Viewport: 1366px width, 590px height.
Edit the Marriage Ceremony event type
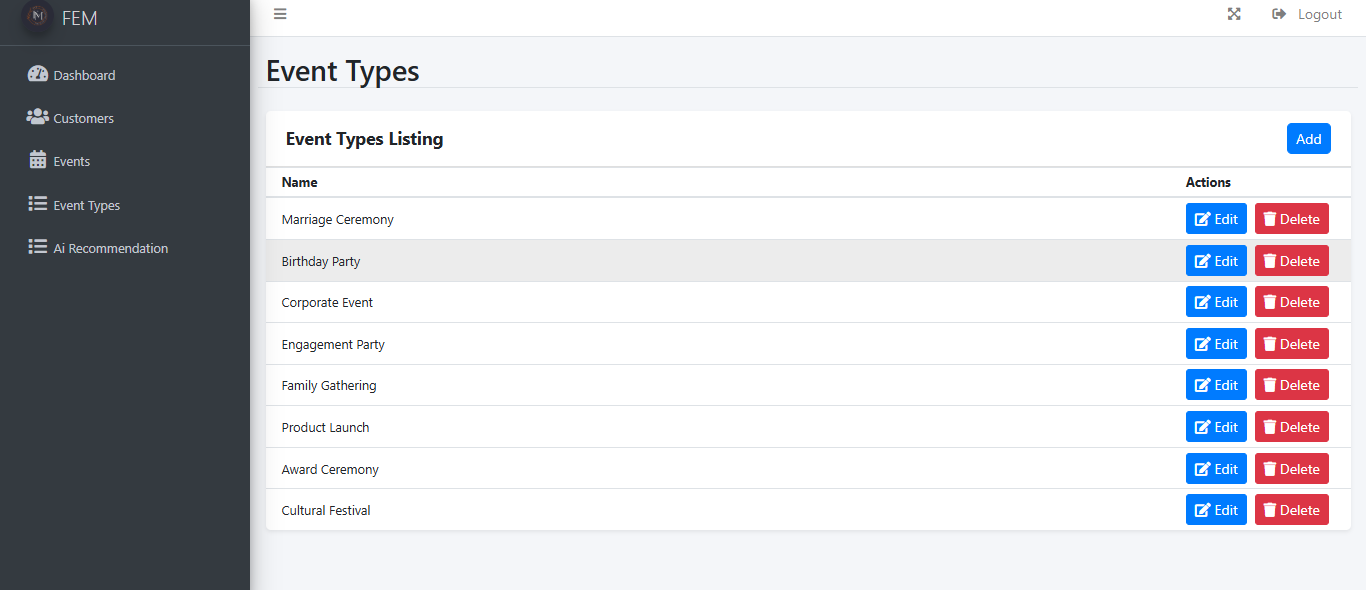click(x=1216, y=219)
